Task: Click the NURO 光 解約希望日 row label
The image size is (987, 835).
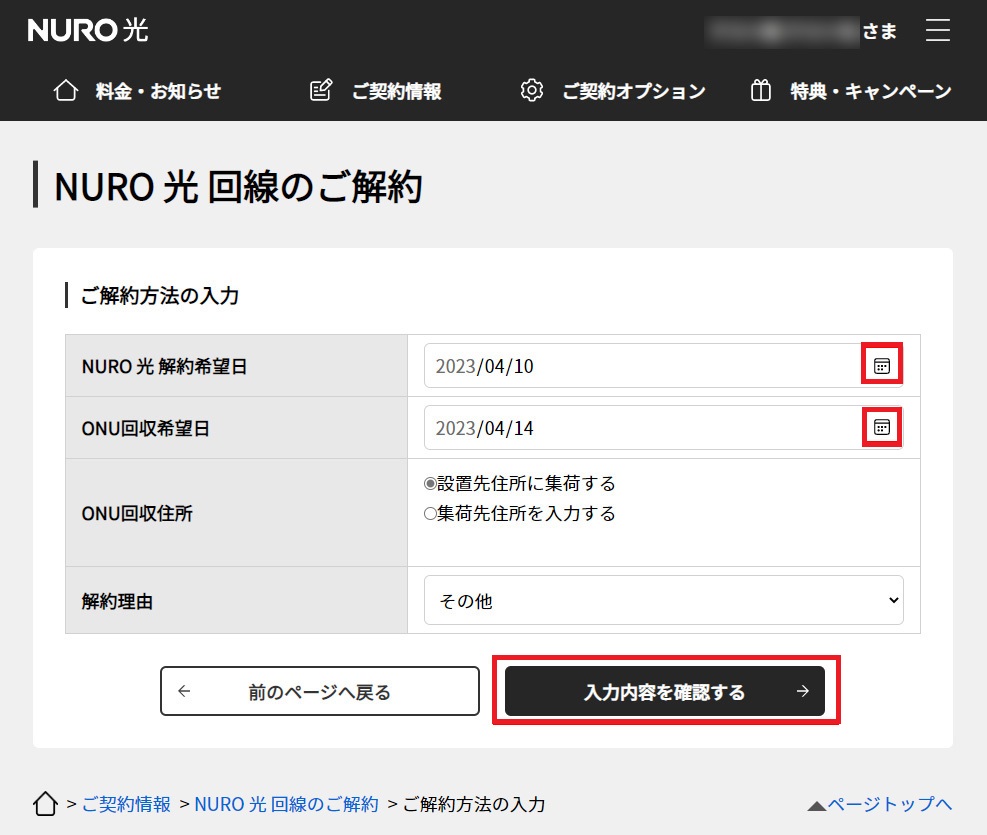Action: tap(164, 366)
